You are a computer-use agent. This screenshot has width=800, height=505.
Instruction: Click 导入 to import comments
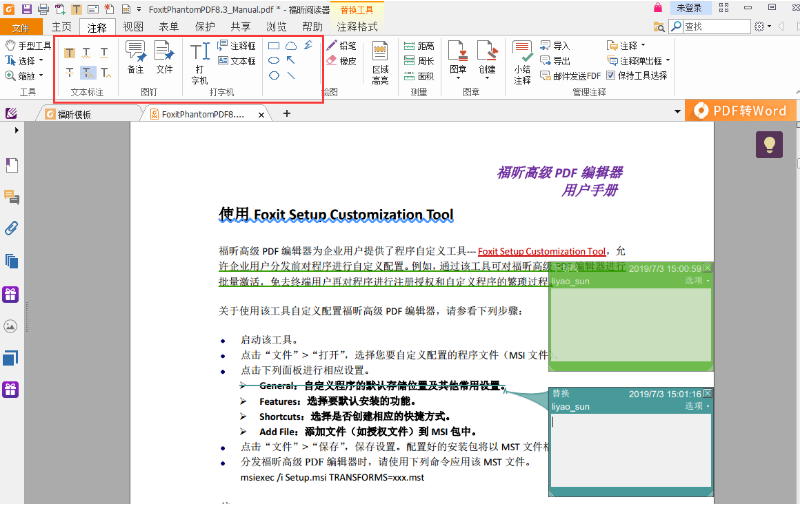(555, 45)
